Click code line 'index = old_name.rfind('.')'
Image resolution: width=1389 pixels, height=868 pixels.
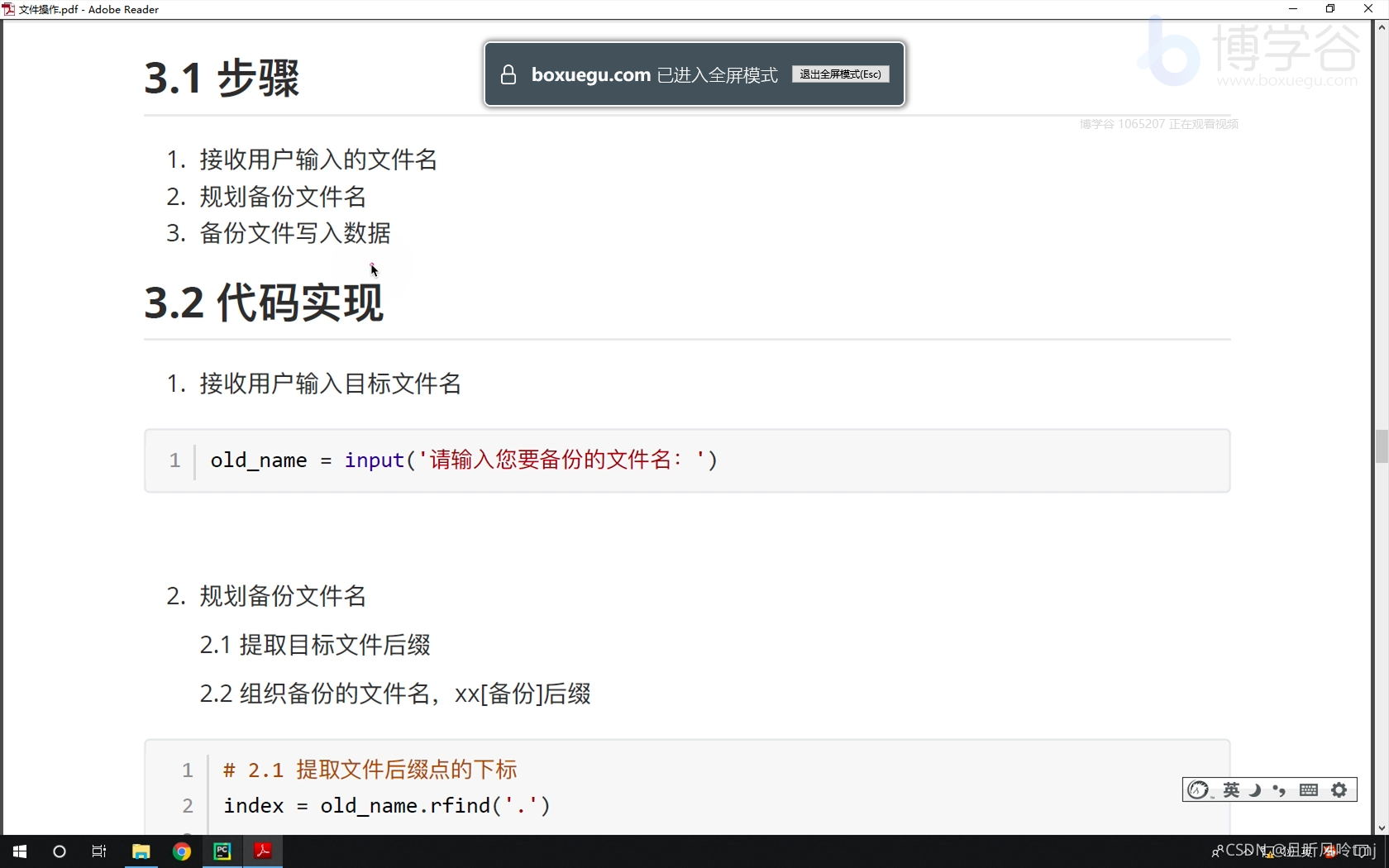(387, 806)
